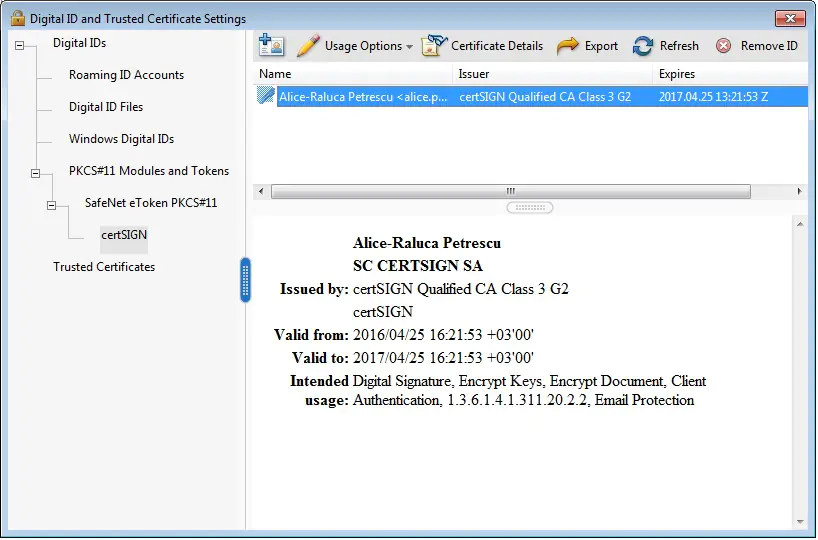
Task: Click issuer cell certSIGN Qualified CA Class 3 G2
Action: [545, 97]
